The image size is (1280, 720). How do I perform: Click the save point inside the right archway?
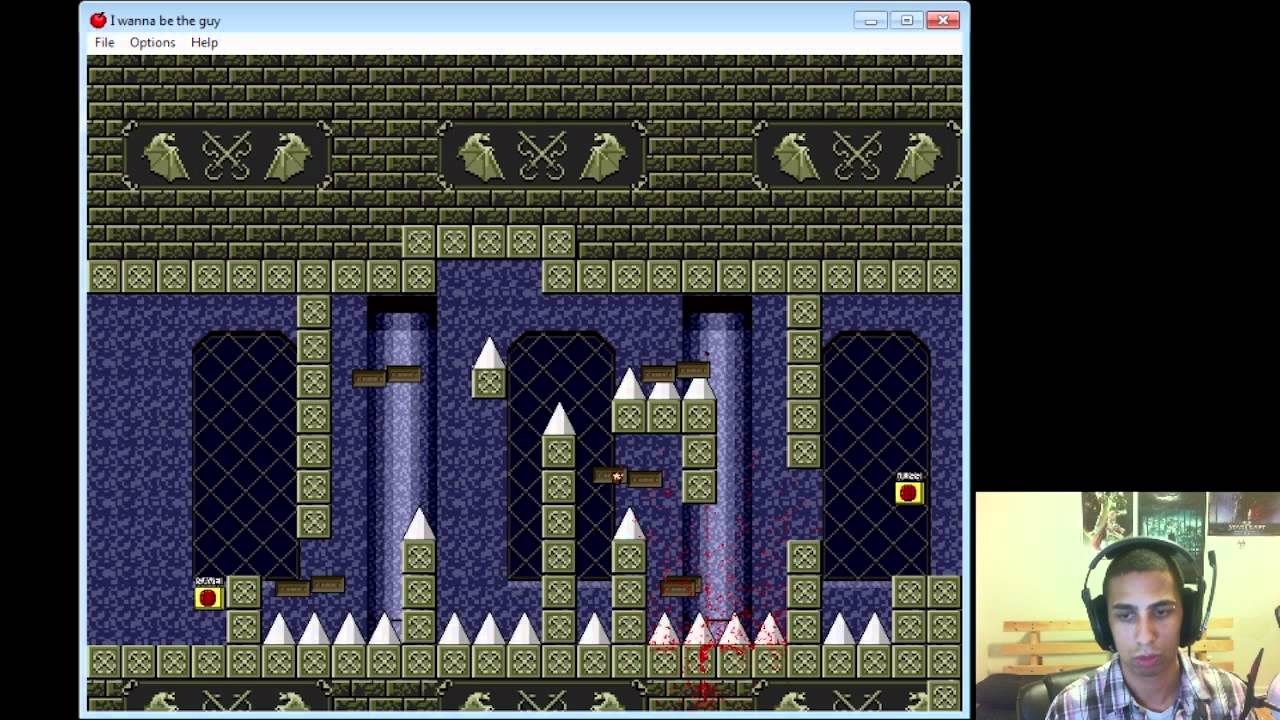point(908,490)
